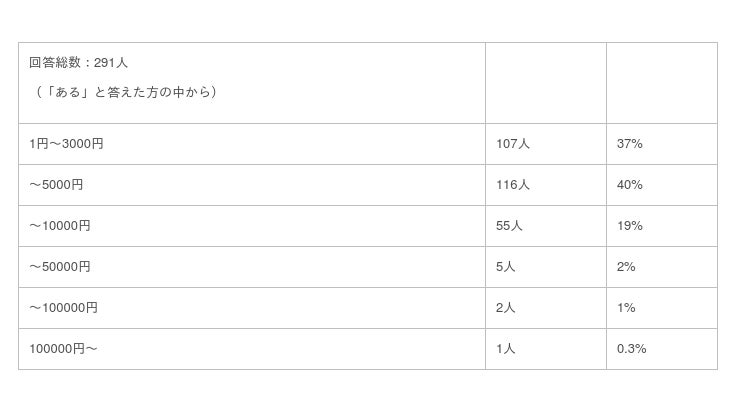The width and height of the screenshot is (740, 410).
Task: Click the '55人' count cell
Action: click(x=509, y=226)
